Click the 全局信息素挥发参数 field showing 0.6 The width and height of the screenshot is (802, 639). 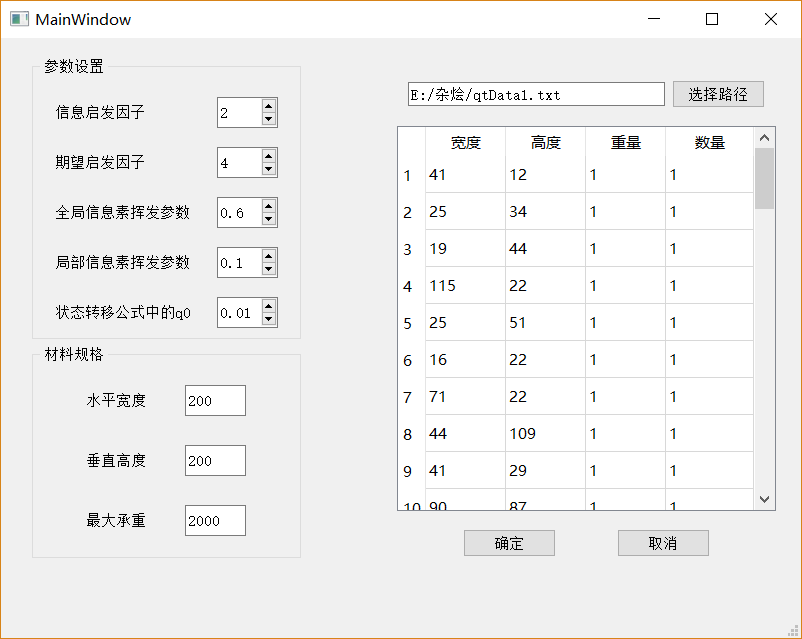click(240, 213)
